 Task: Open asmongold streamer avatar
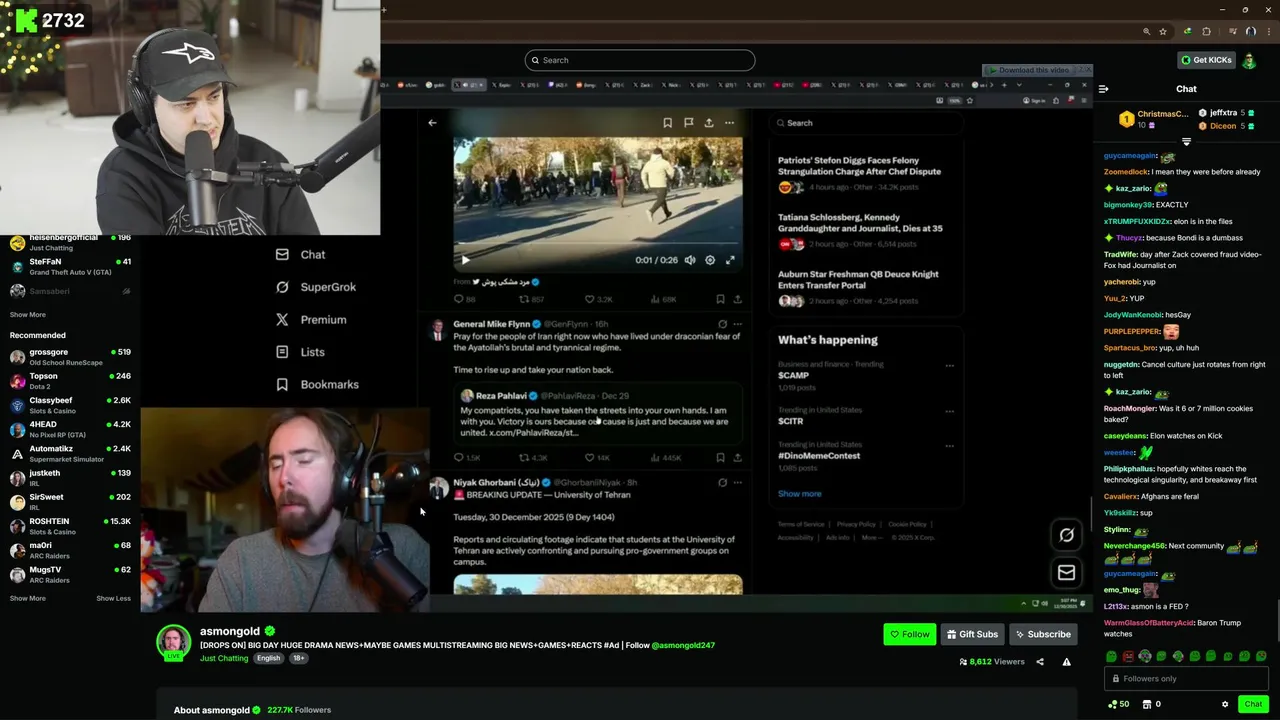coord(174,641)
